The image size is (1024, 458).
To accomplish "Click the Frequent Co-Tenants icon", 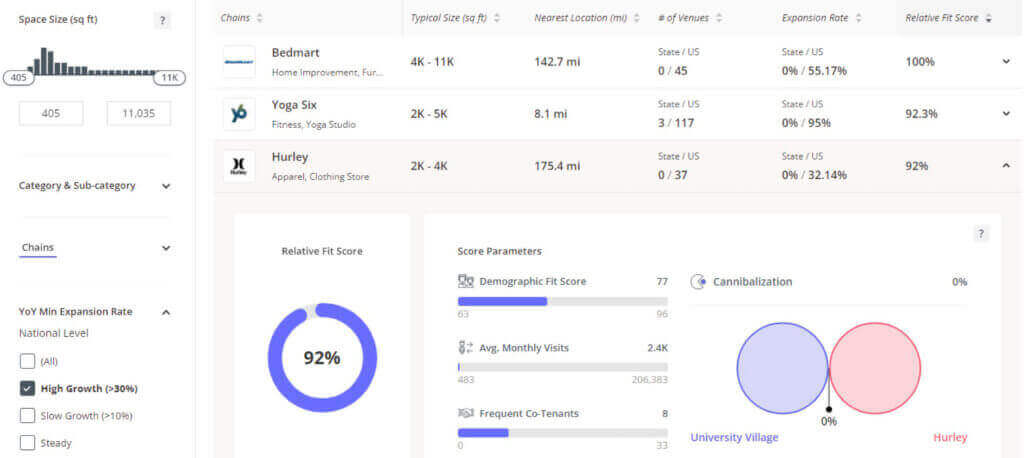I will pos(465,414).
